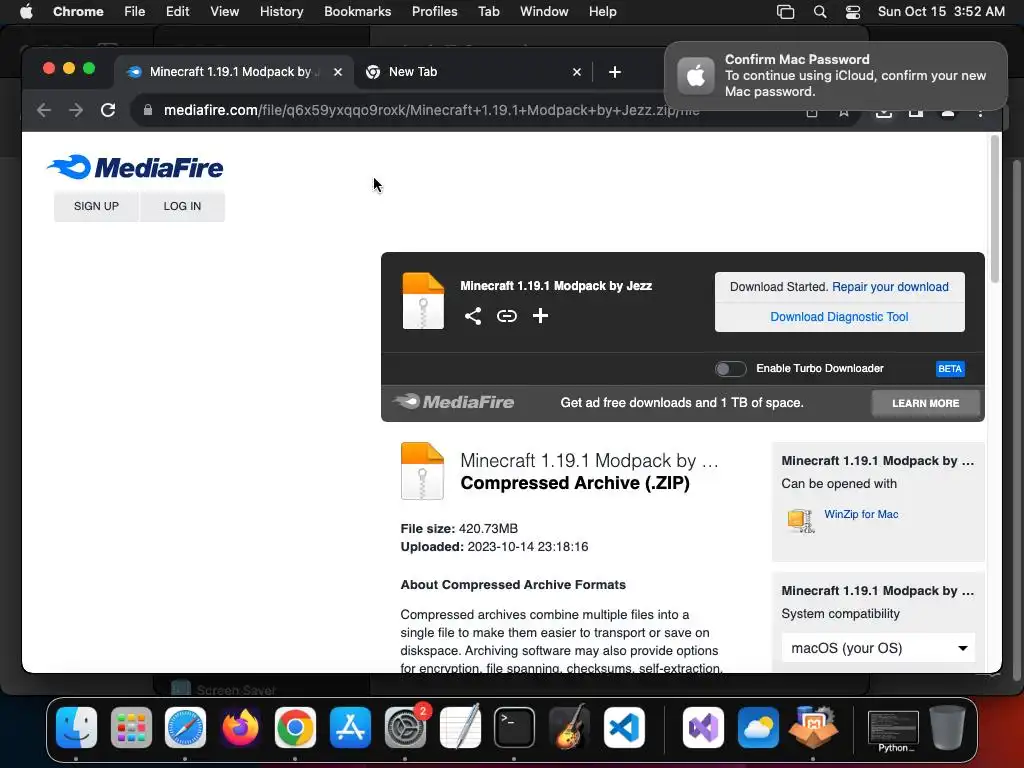Click the LOG IN button
Viewport: 1024px width, 768px height.
pyautogui.click(x=182, y=206)
